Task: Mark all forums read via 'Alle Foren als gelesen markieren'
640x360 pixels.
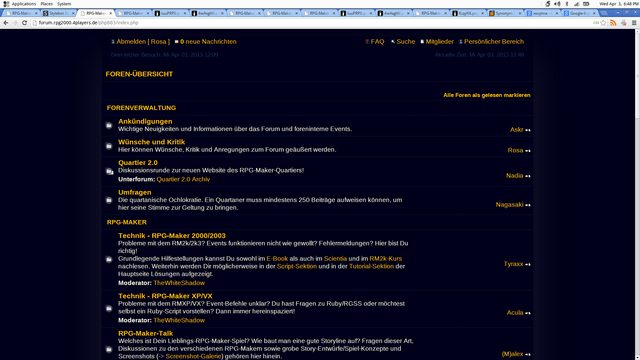Action: [x=487, y=95]
